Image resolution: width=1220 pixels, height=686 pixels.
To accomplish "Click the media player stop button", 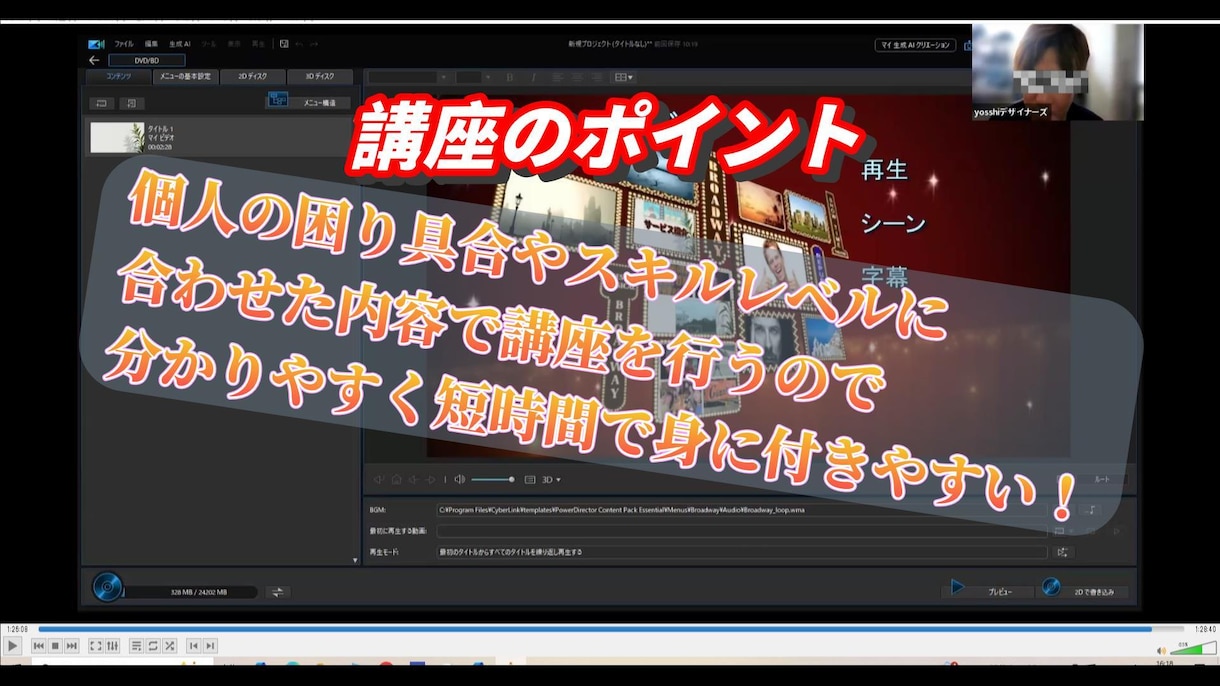I will 55,646.
